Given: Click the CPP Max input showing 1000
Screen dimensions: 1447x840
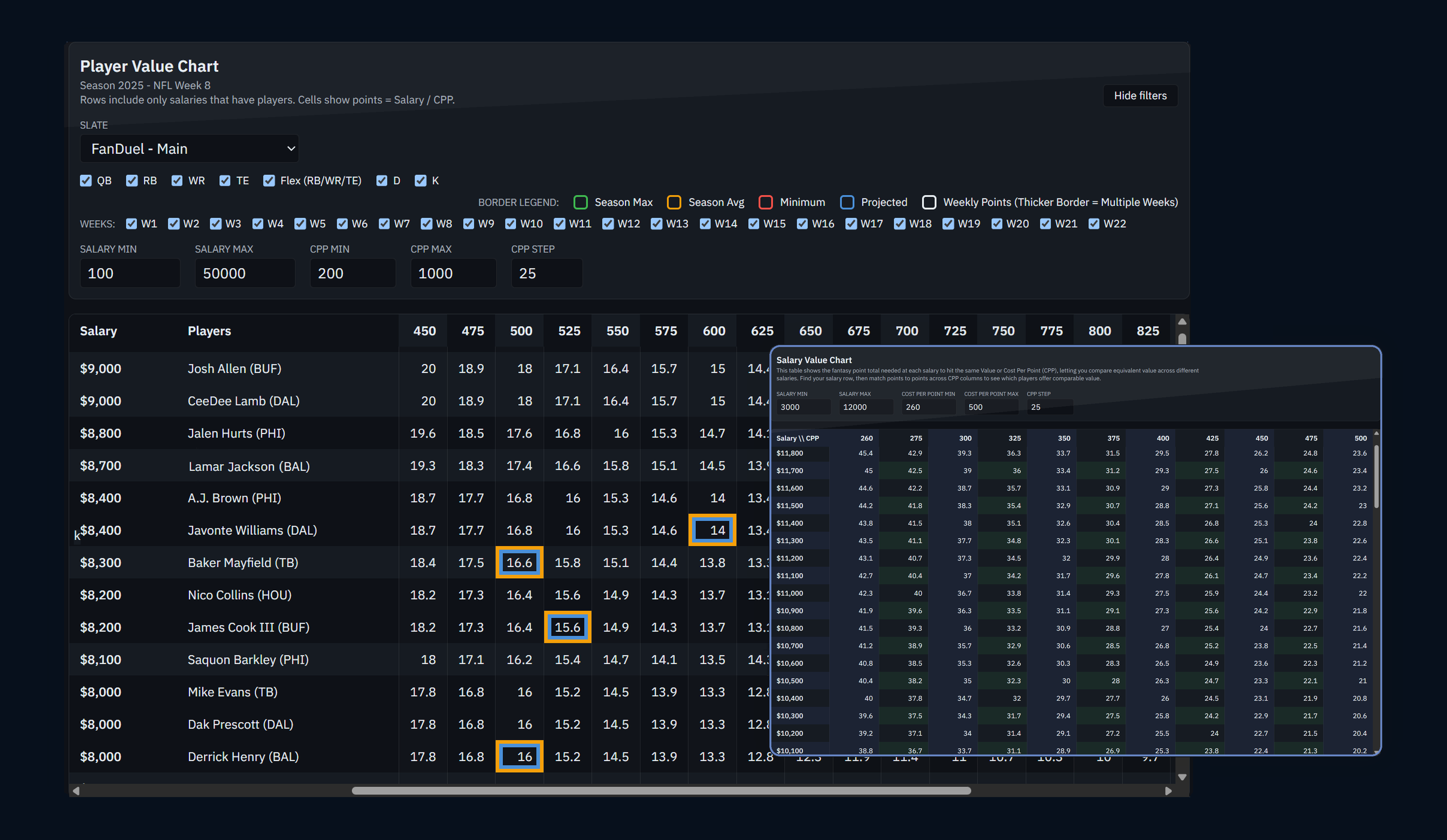Looking at the screenshot, I should 453,273.
